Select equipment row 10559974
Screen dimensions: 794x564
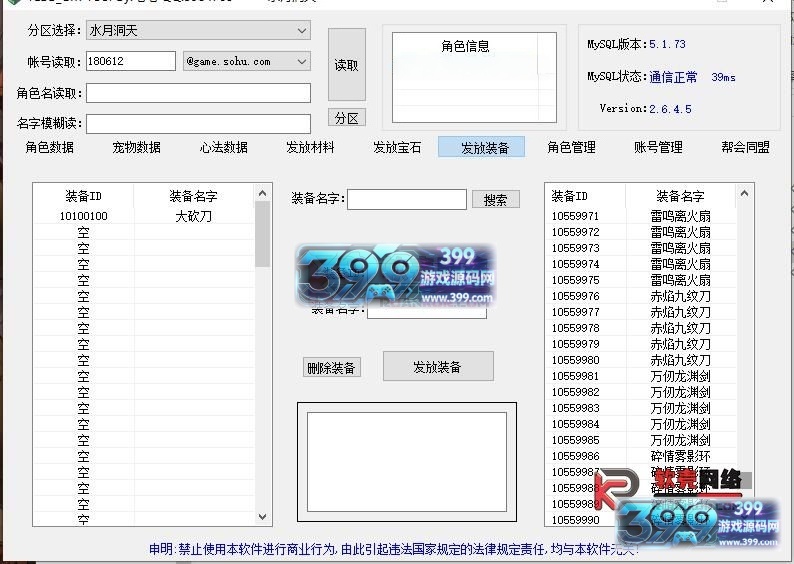[x=641, y=264]
